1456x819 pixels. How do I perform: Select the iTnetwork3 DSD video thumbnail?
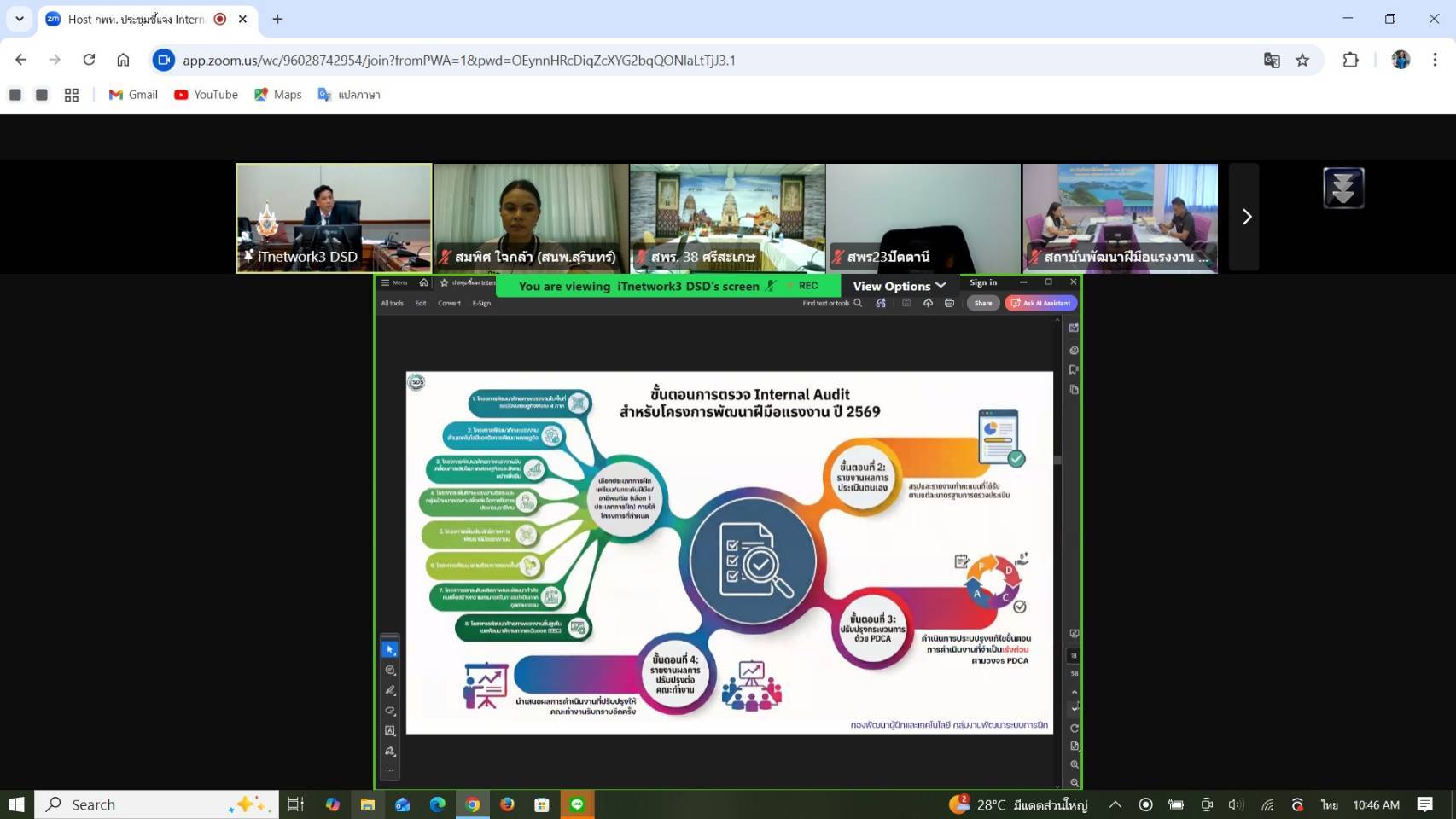tap(334, 218)
